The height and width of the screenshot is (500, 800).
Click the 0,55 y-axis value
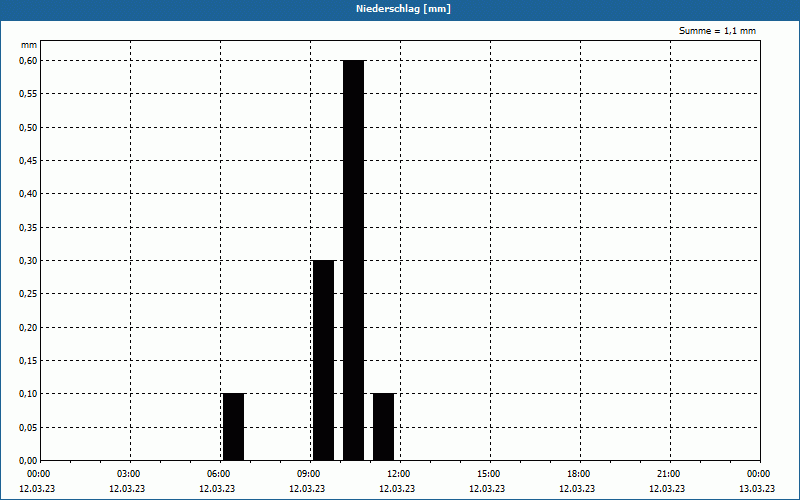[x=28, y=94]
